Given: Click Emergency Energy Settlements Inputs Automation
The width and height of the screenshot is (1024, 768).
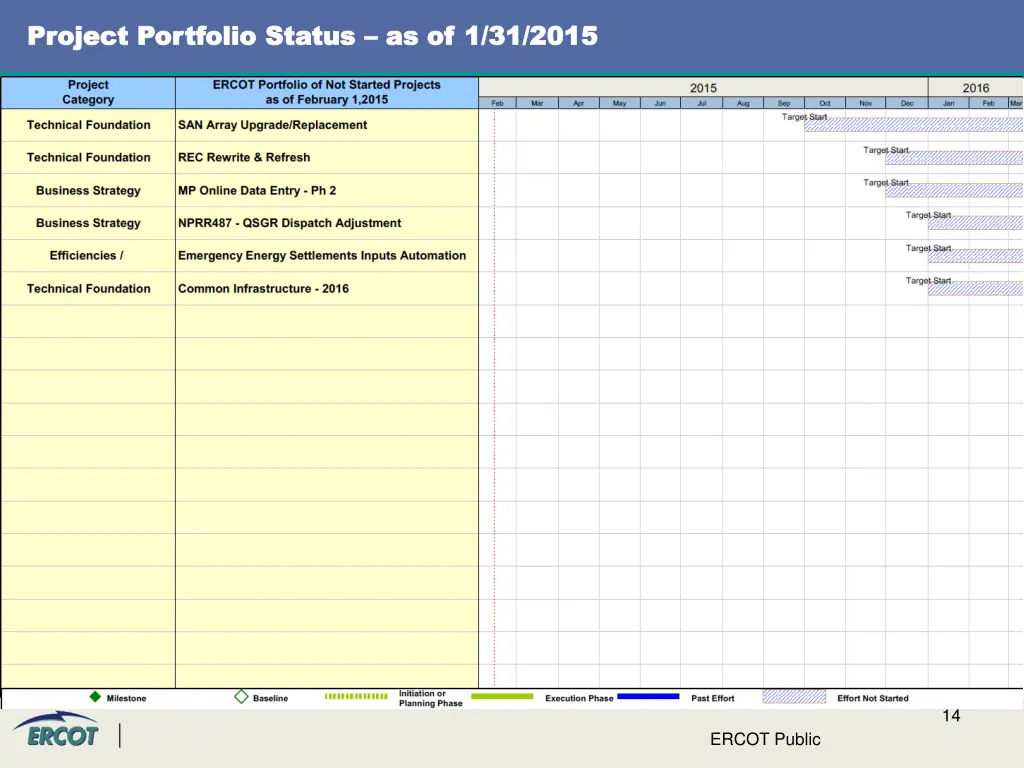Looking at the screenshot, I should pyautogui.click(x=322, y=255).
